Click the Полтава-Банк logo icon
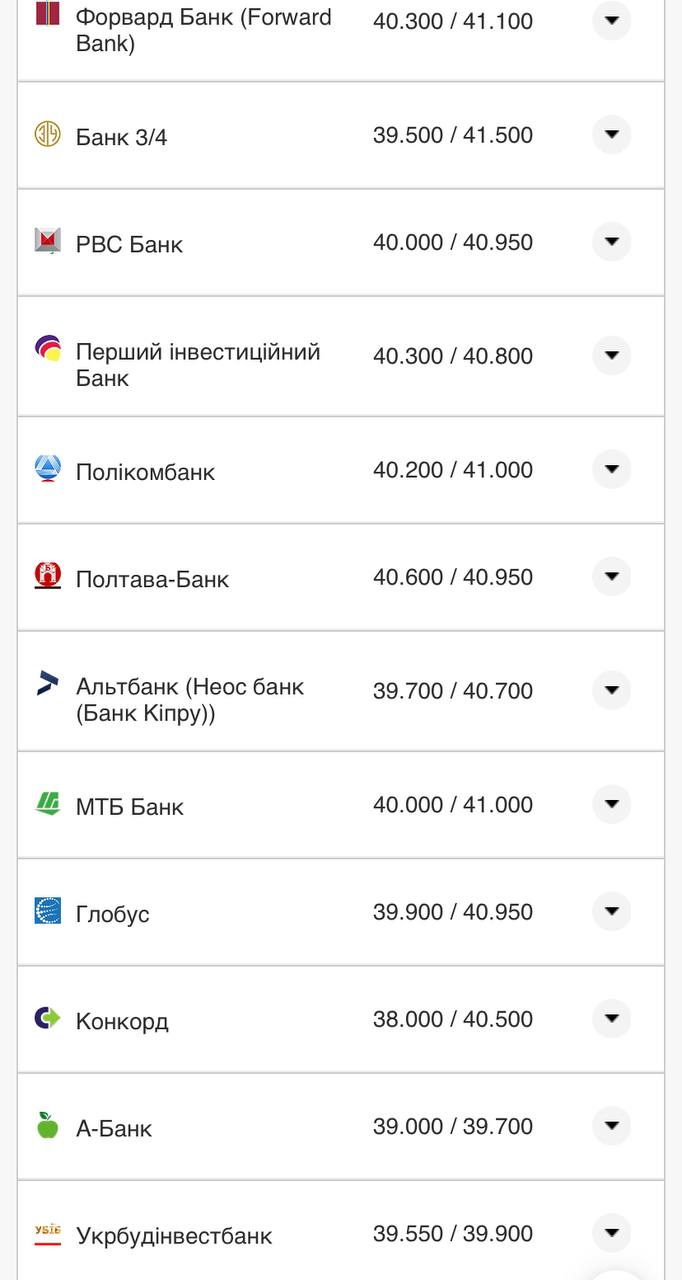Image resolution: width=682 pixels, height=1280 pixels. (x=48, y=576)
